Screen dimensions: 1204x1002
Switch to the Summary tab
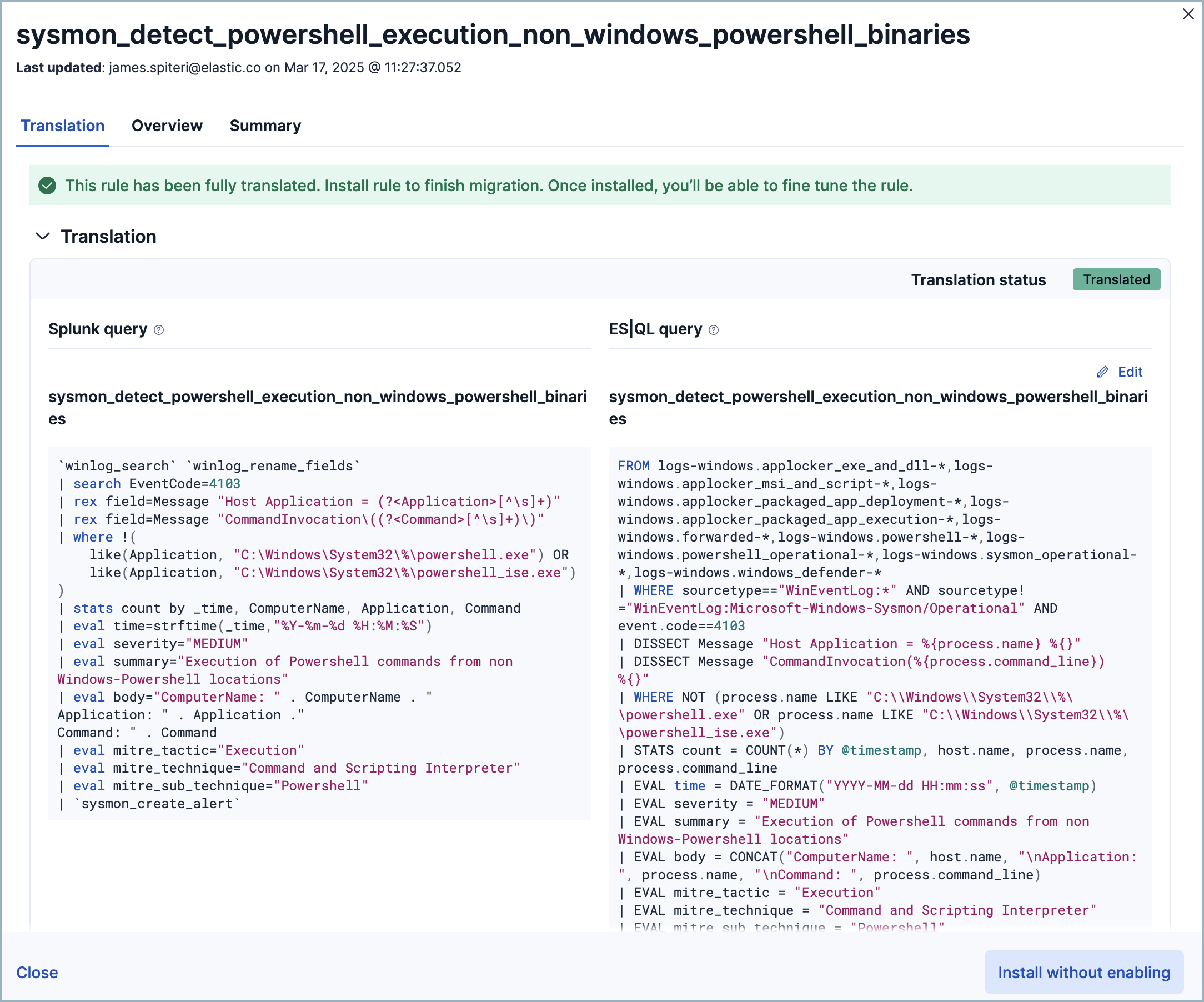(265, 126)
